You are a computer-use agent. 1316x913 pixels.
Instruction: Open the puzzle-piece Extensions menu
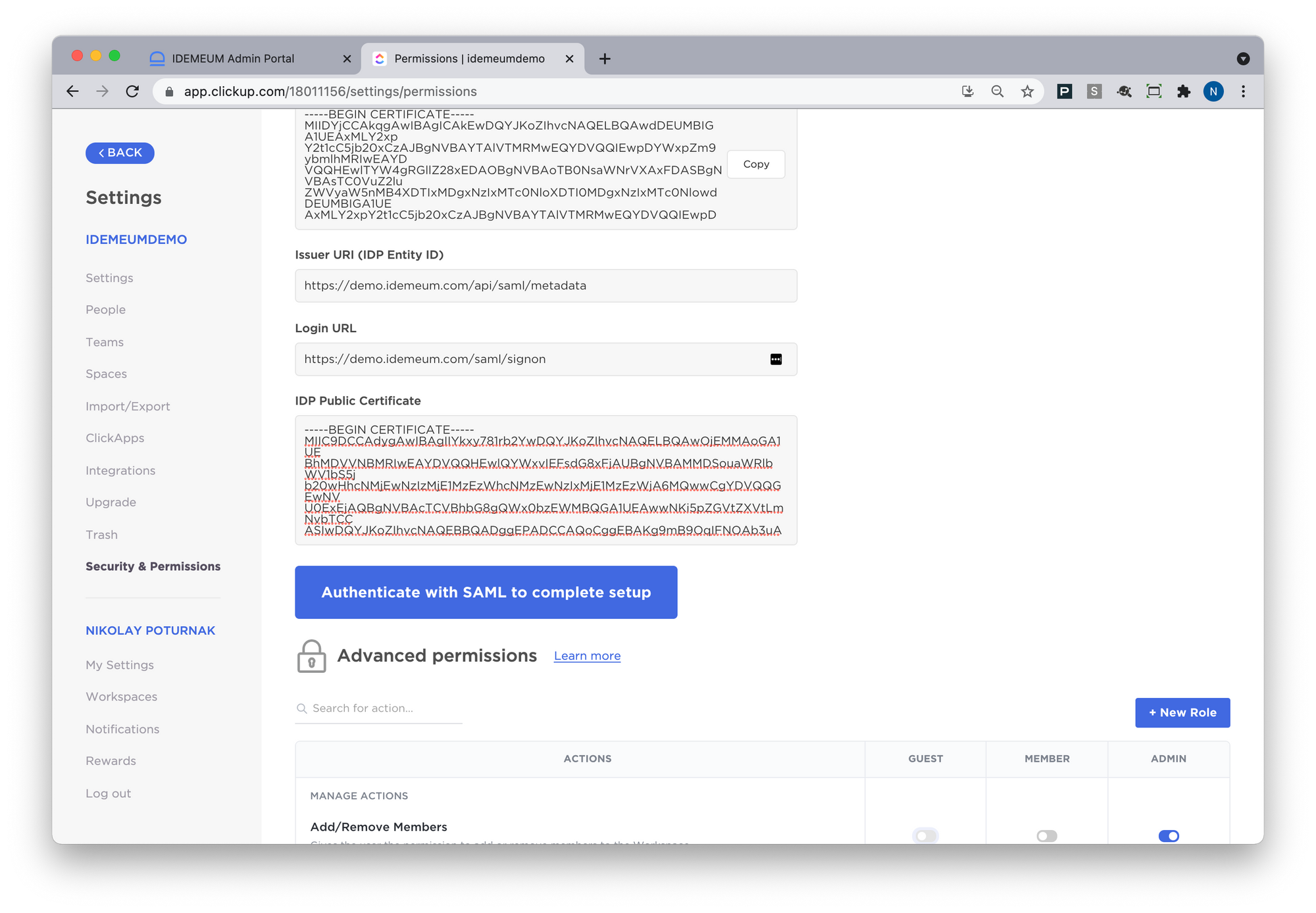[x=1184, y=91]
